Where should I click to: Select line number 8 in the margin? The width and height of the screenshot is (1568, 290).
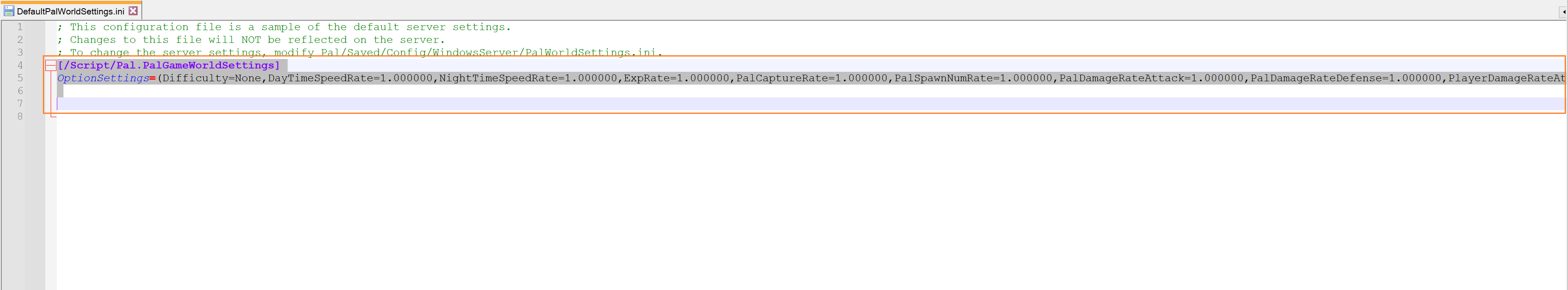[20, 116]
